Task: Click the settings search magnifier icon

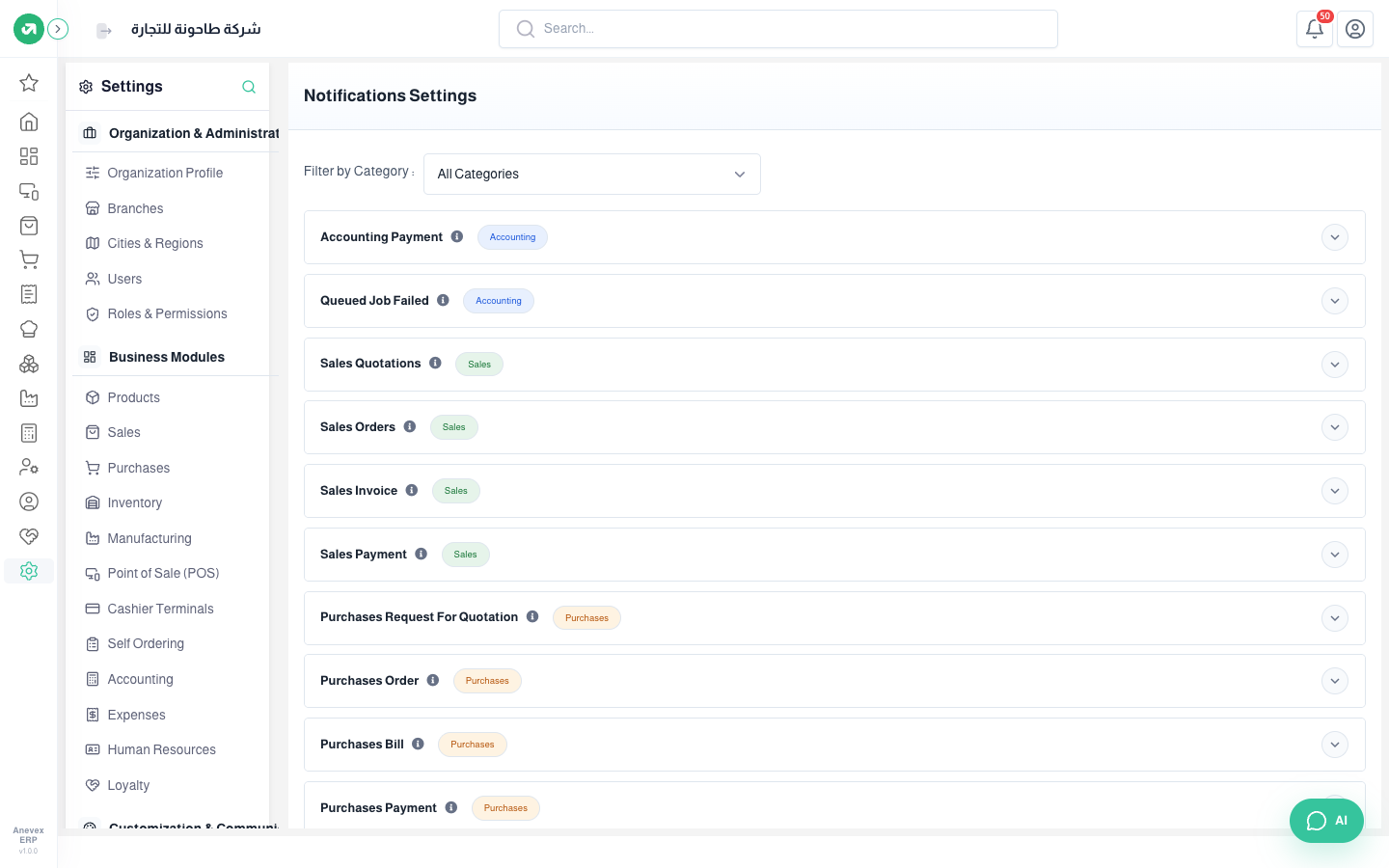Action: tap(249, 87)
